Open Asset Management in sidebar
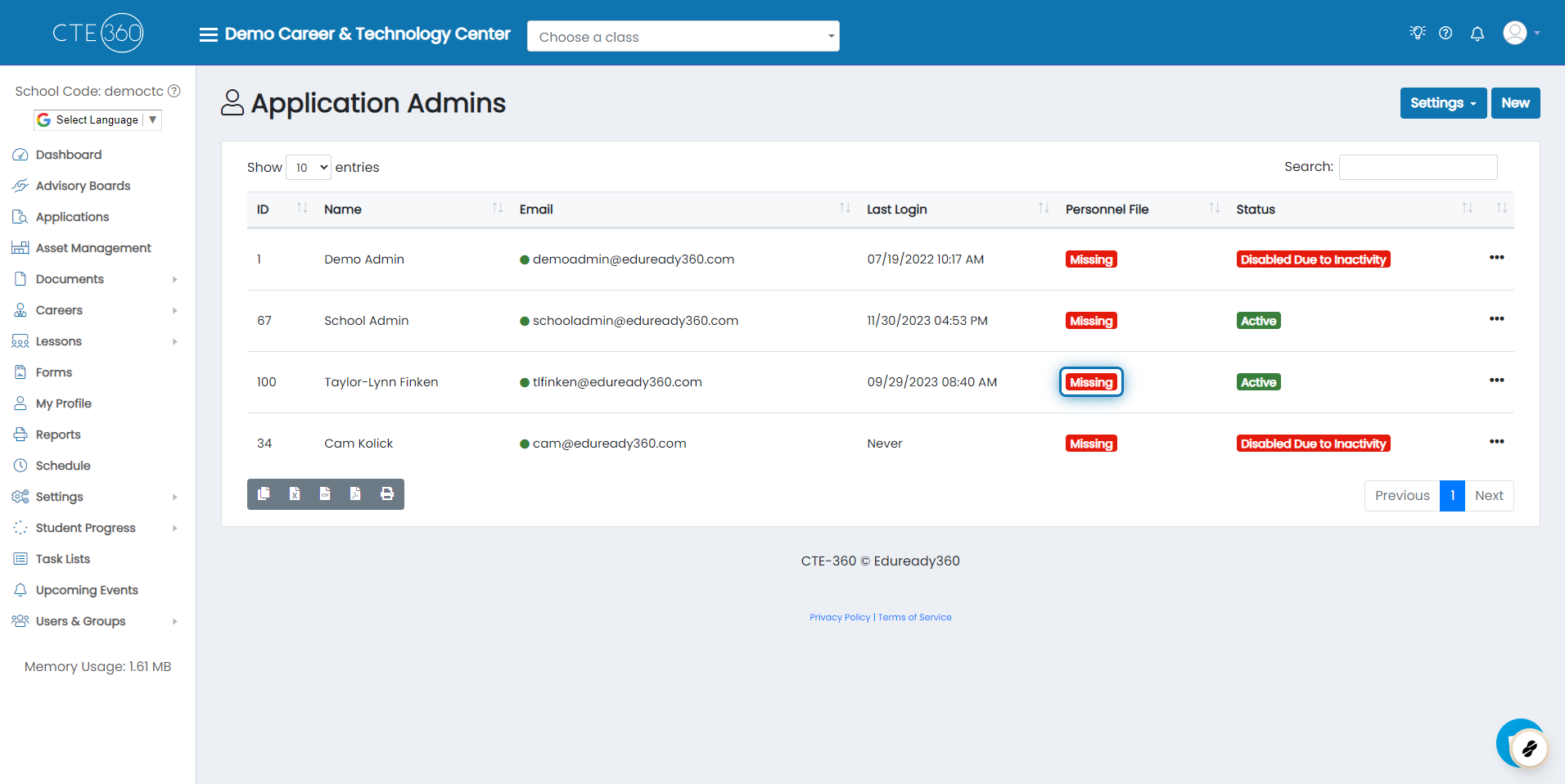Viewport: 1565px width, 784px height. 93,248
